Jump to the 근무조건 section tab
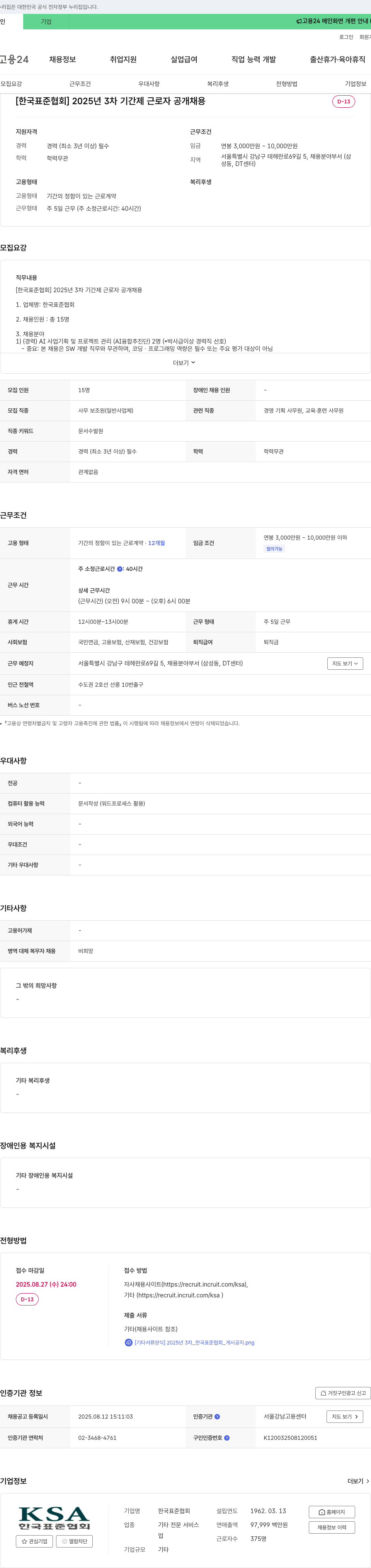This screenshot has width=371, height=1568. (x=80, y=84)
